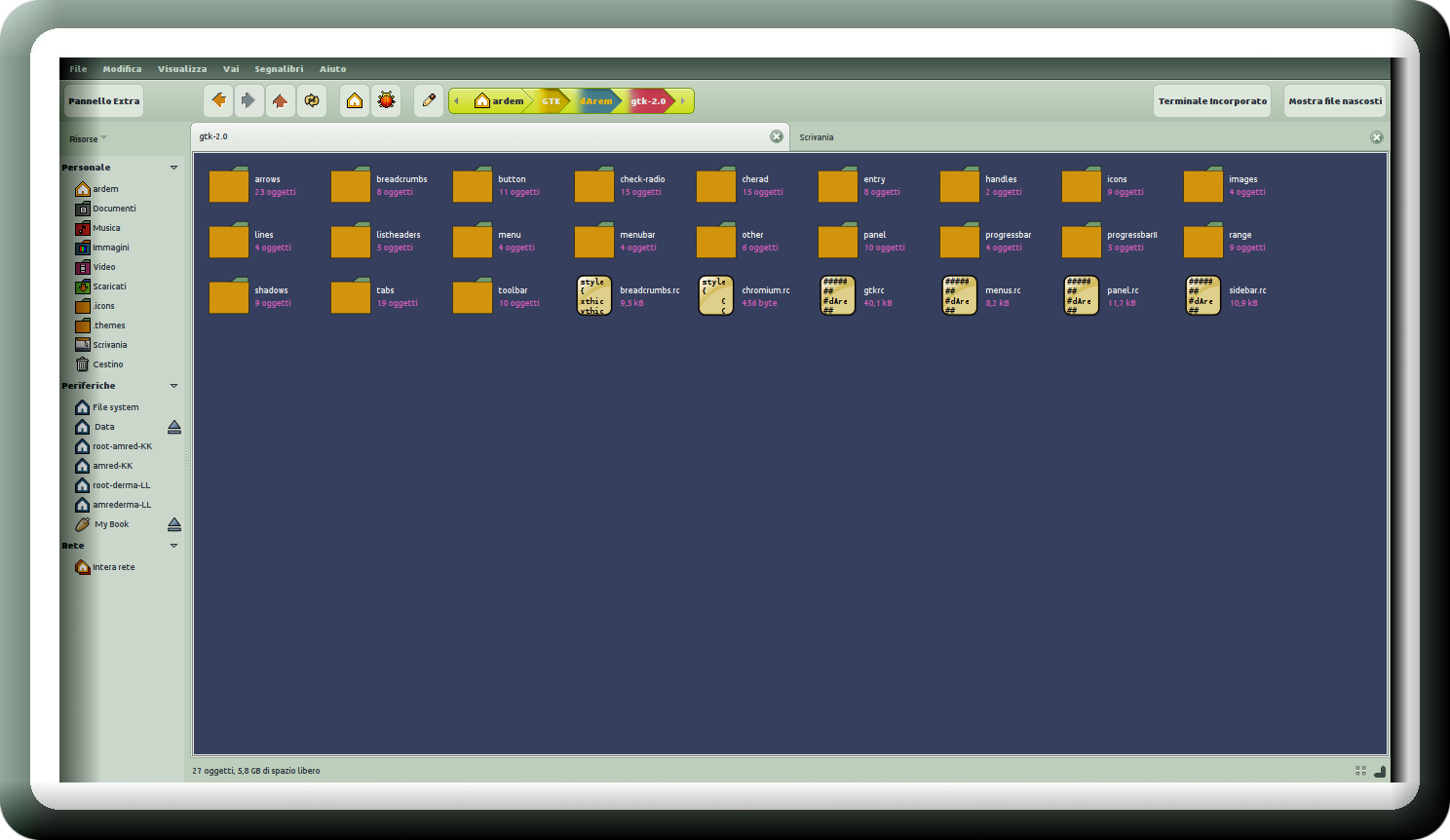
Task: Close the gtk-2.0 tab
Action: click(x=777, y=136)
